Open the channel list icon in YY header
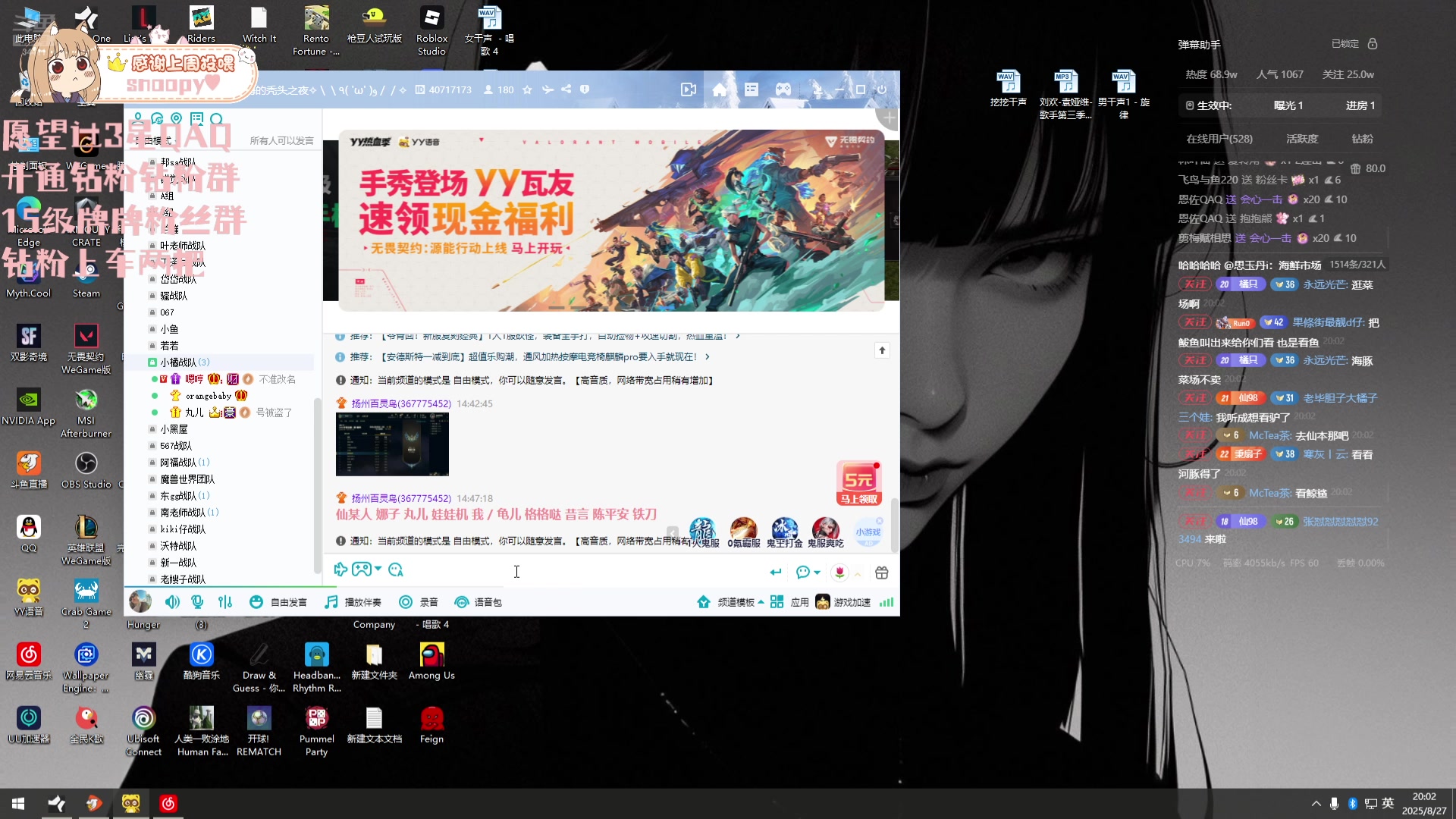The image size is (1456, 819). 752,89
